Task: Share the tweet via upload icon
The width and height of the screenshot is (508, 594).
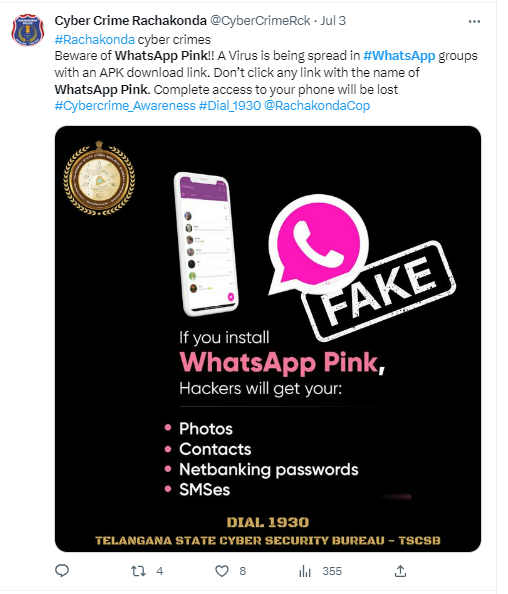Action: 400,571
